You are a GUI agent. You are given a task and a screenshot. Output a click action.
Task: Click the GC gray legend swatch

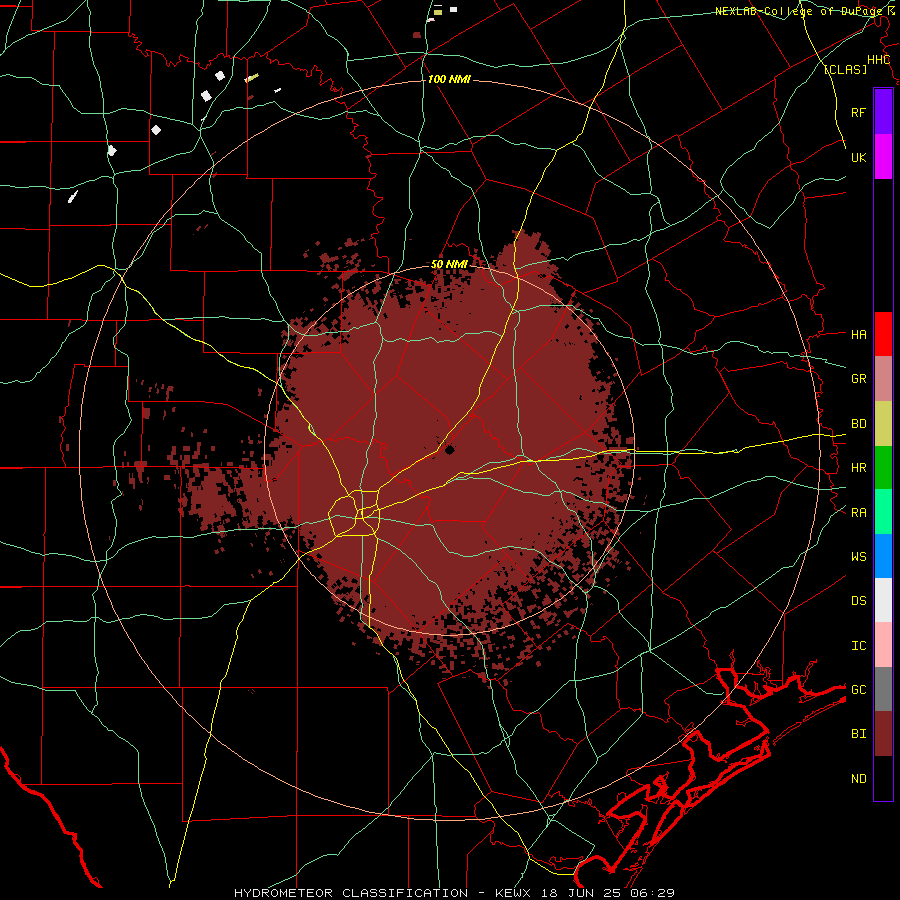(x=883, y=689)
